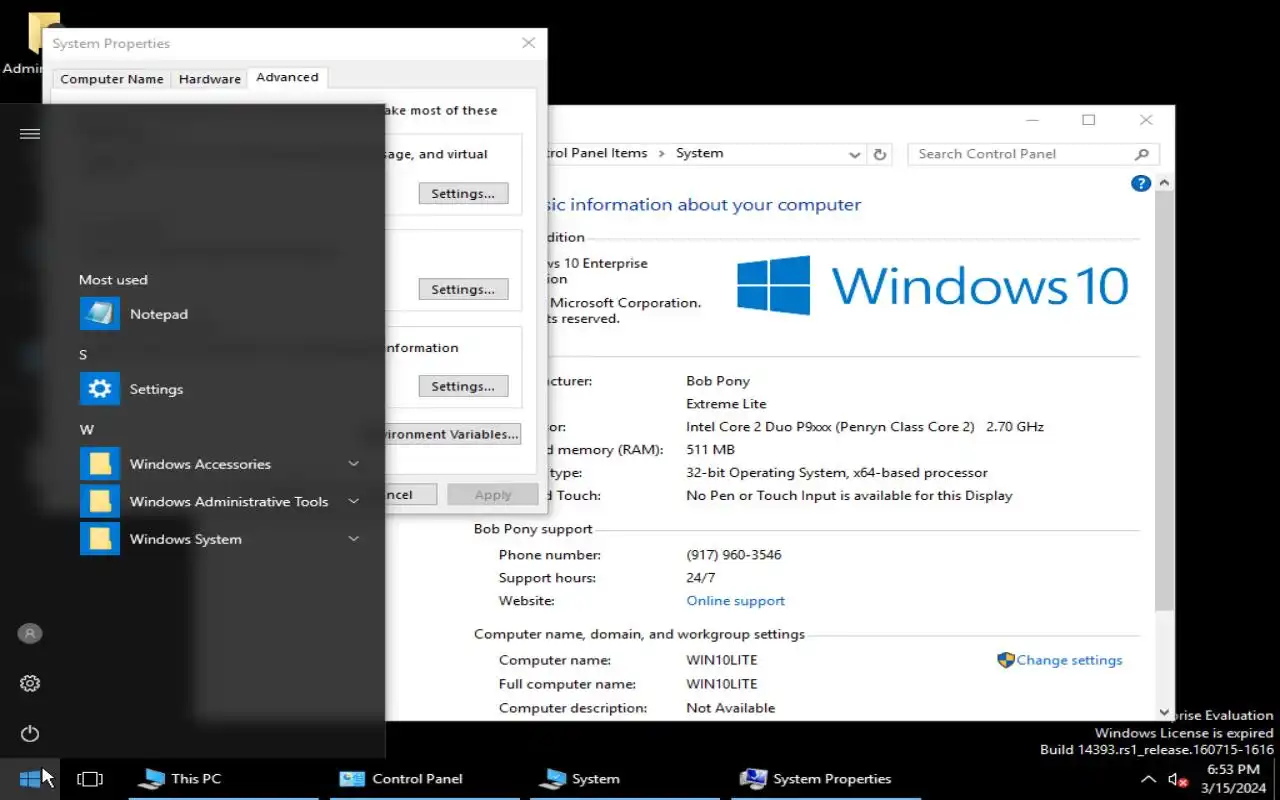Refresh the System window
The image size is (1280, 800).
[880, 154]
